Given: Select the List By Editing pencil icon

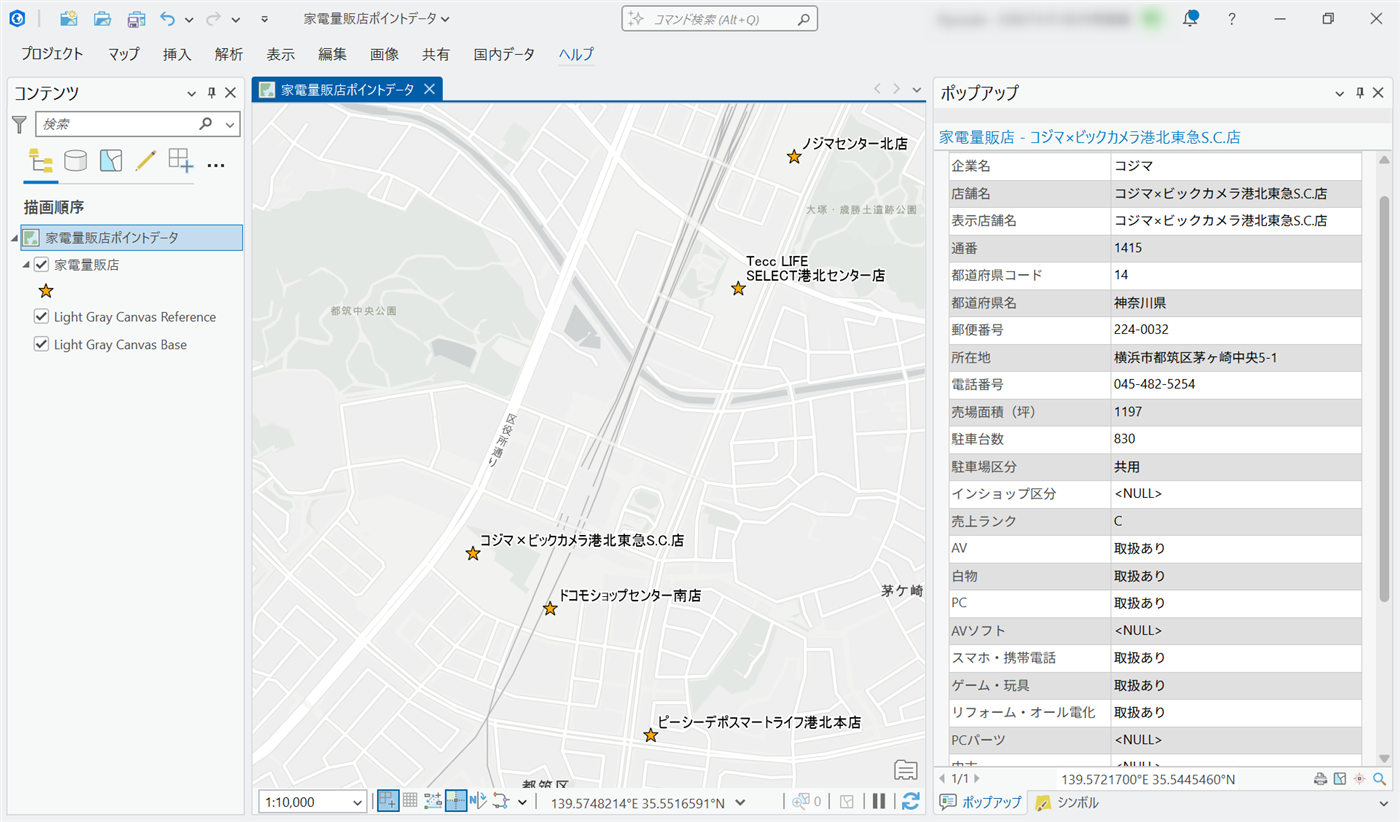Looking at the screenshot, I should (145, 161).
